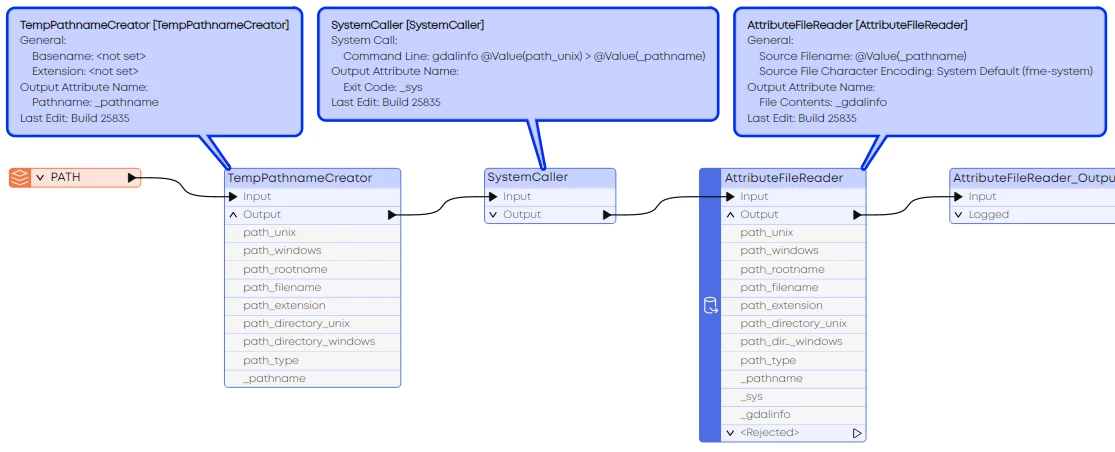The width and height of the screenshot is (1115, 452).
Task: Click AttributeFileReader Input port arrow
Action: [730, 196]
